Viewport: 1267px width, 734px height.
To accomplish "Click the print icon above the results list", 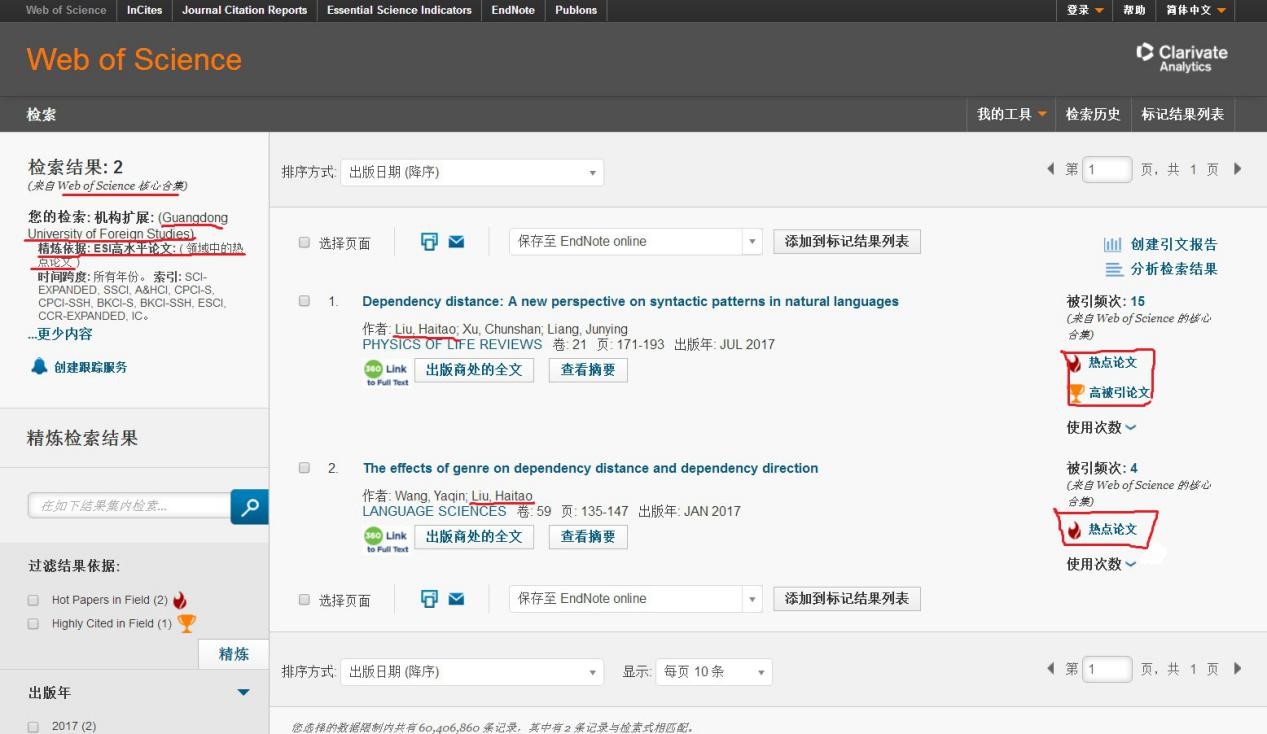I will click(x=430, y=242).
